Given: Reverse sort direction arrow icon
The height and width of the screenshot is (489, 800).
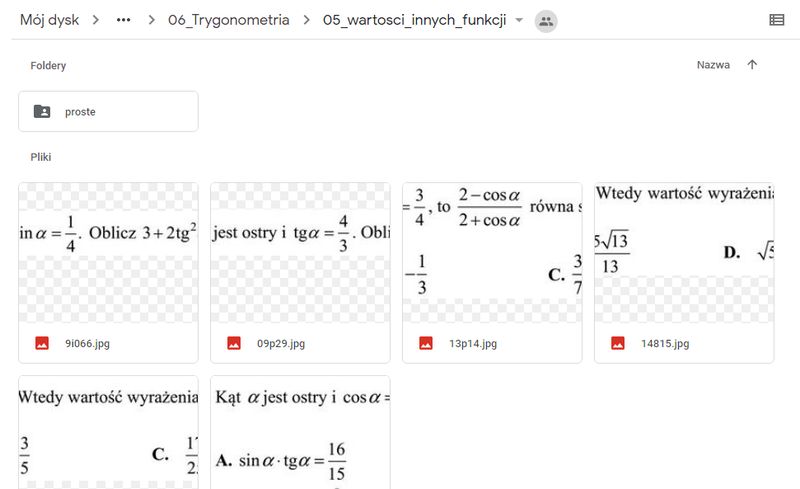Looking at the screenshot, I should click(x=752, y=65).
